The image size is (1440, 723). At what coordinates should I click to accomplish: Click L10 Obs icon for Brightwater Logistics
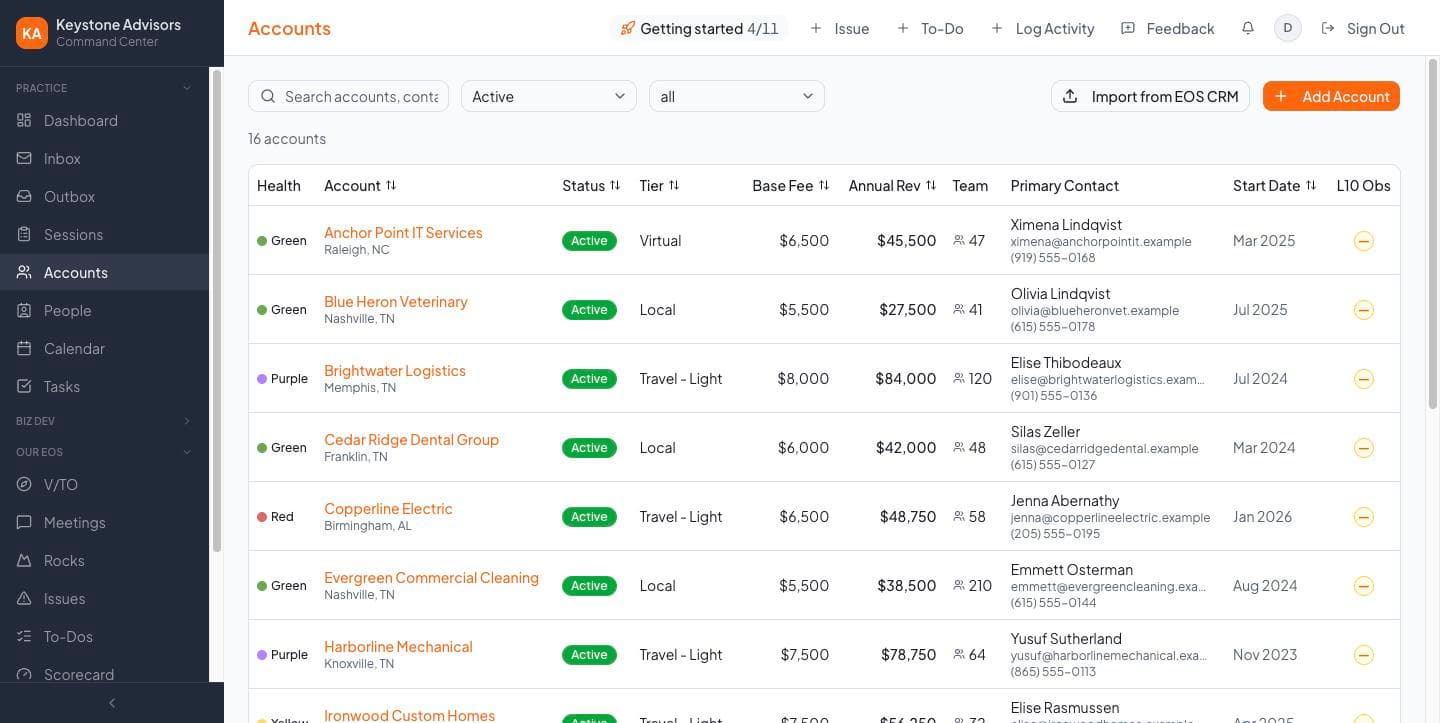(1363, 379)
